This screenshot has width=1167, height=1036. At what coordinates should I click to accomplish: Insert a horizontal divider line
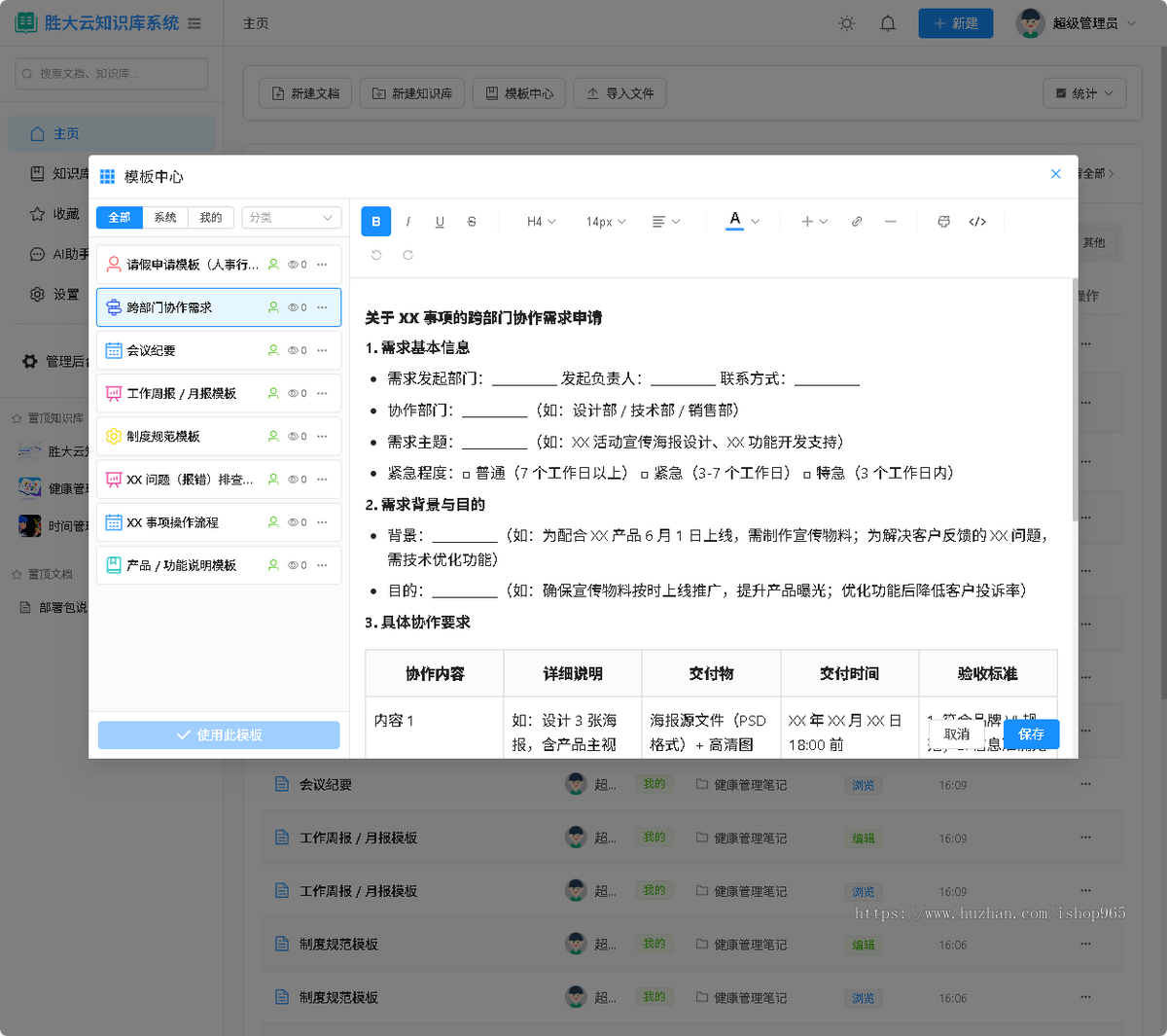click(x=890, y=222)
